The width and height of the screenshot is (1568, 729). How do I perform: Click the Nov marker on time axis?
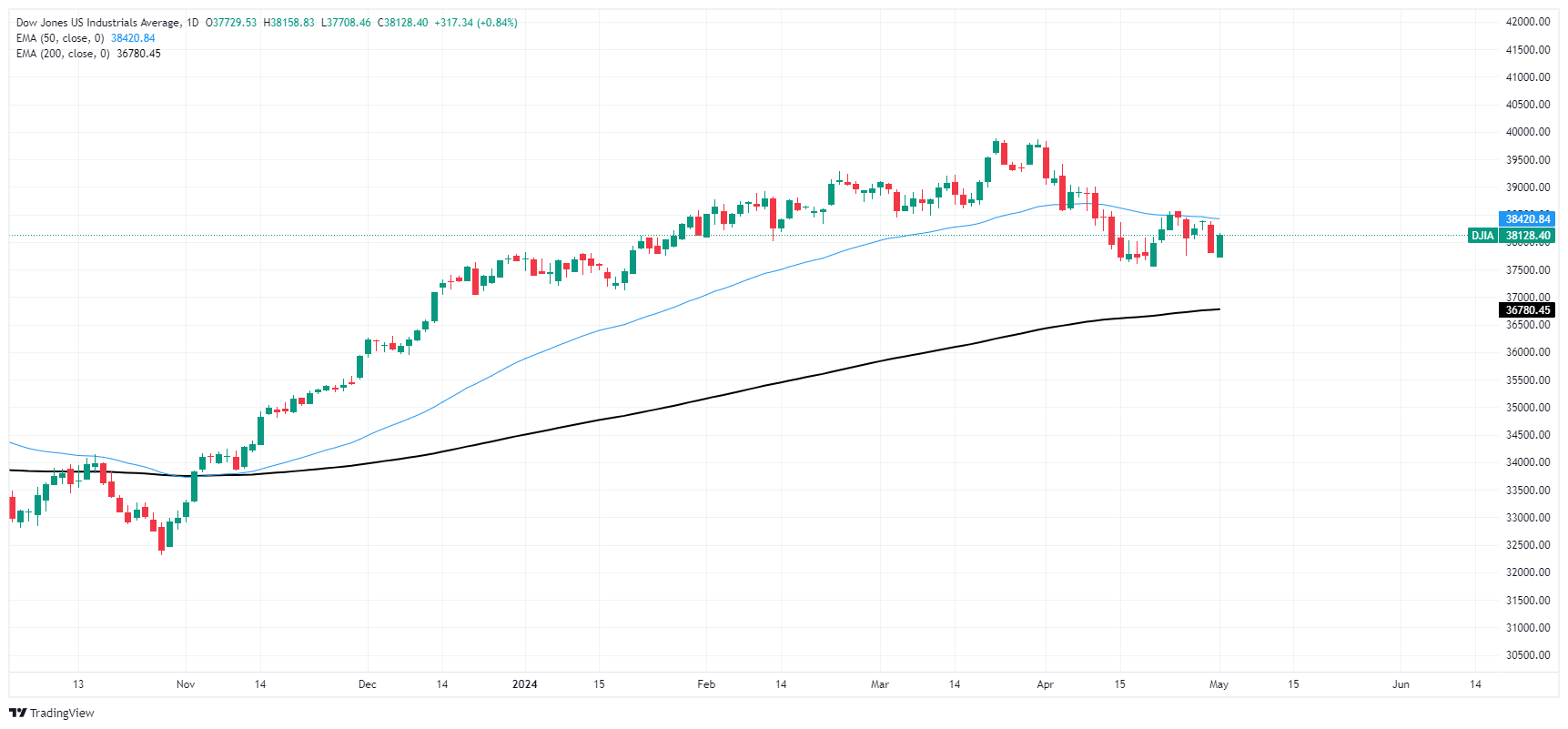tap(186, 684)
